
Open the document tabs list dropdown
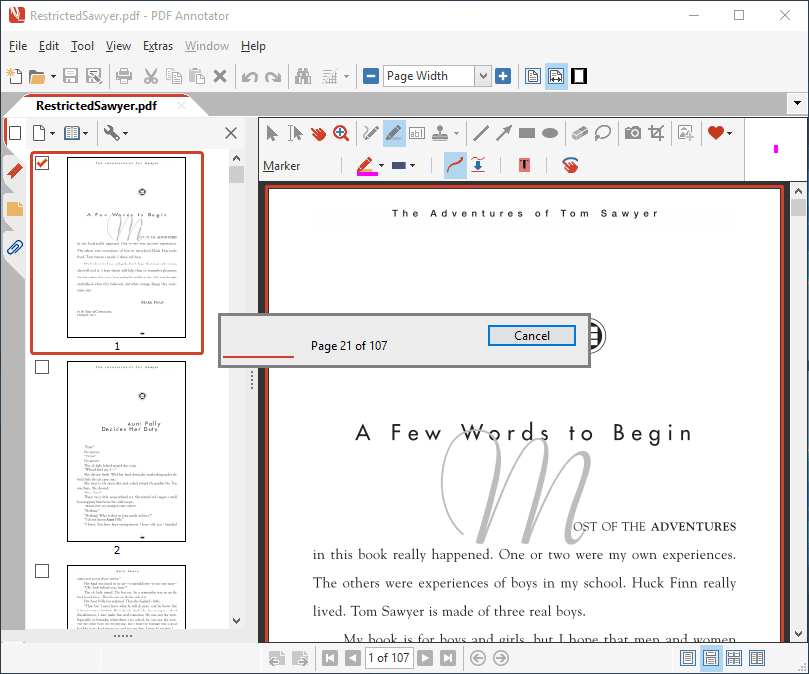797,103
